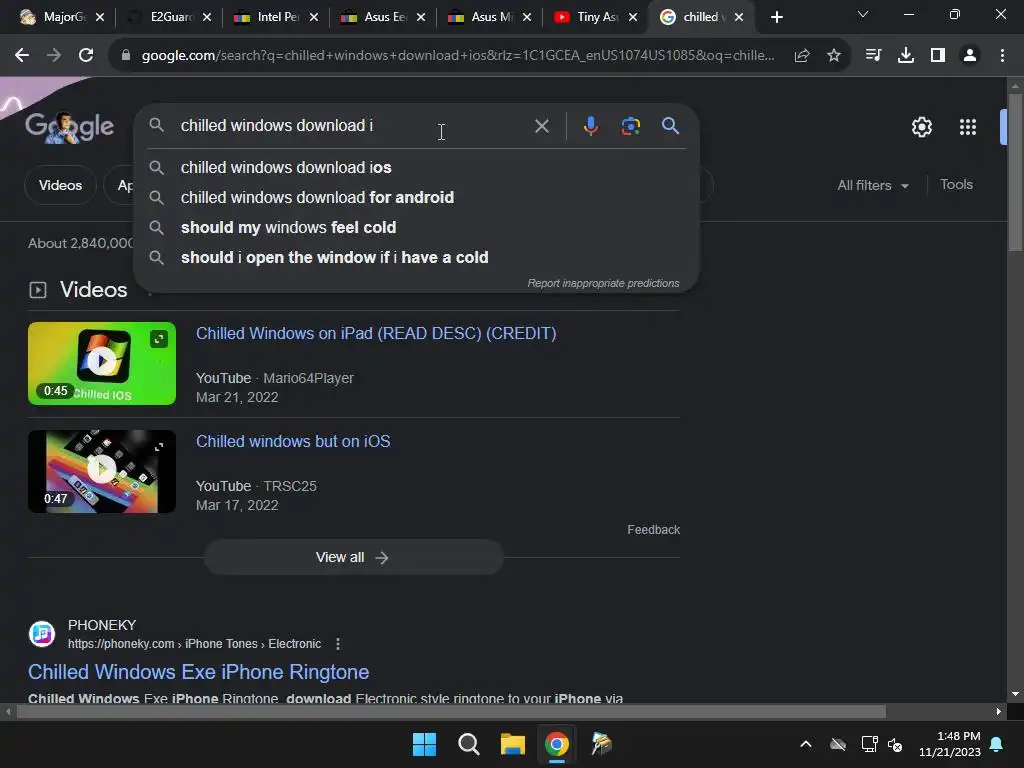Reload the current page

(86, 56)
